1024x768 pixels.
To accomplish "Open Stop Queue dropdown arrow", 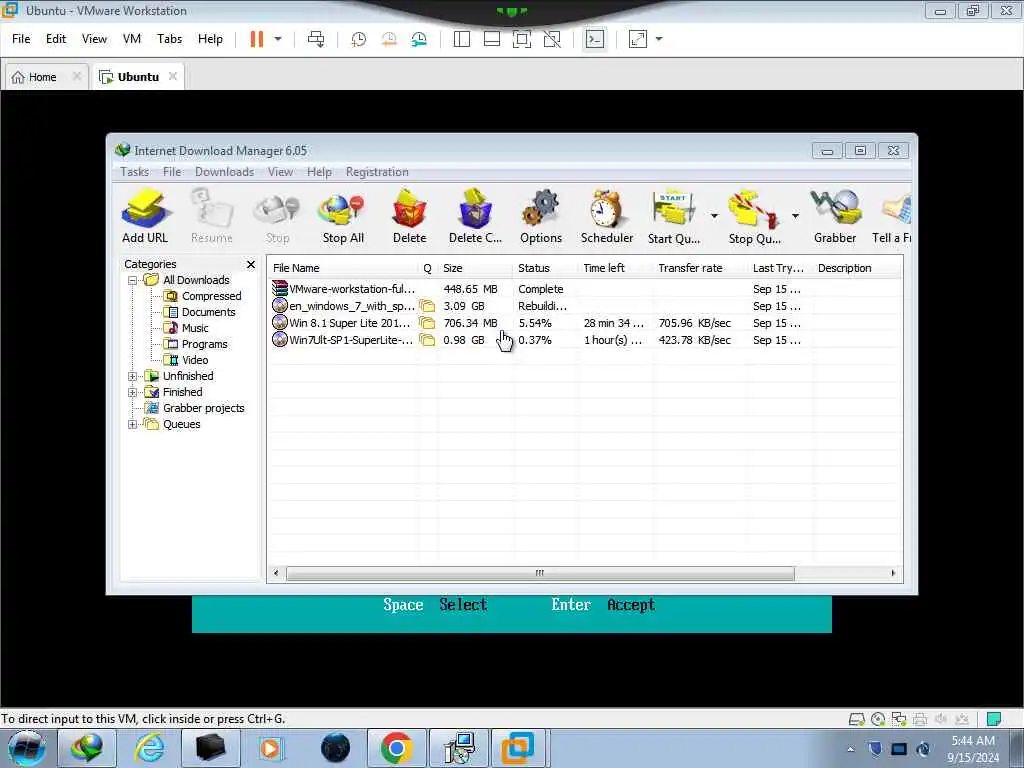I will coord(795,216).
